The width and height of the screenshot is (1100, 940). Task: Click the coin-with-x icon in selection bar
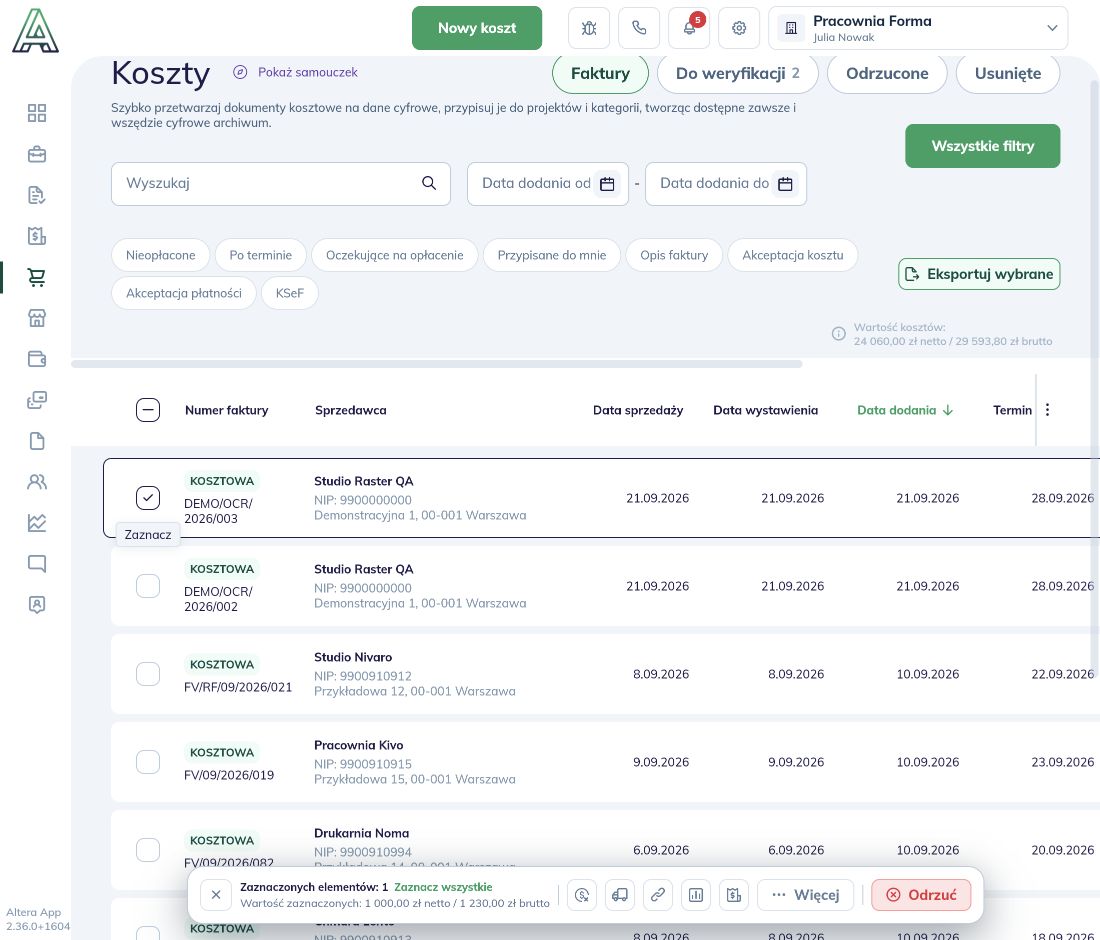(582, 895)
